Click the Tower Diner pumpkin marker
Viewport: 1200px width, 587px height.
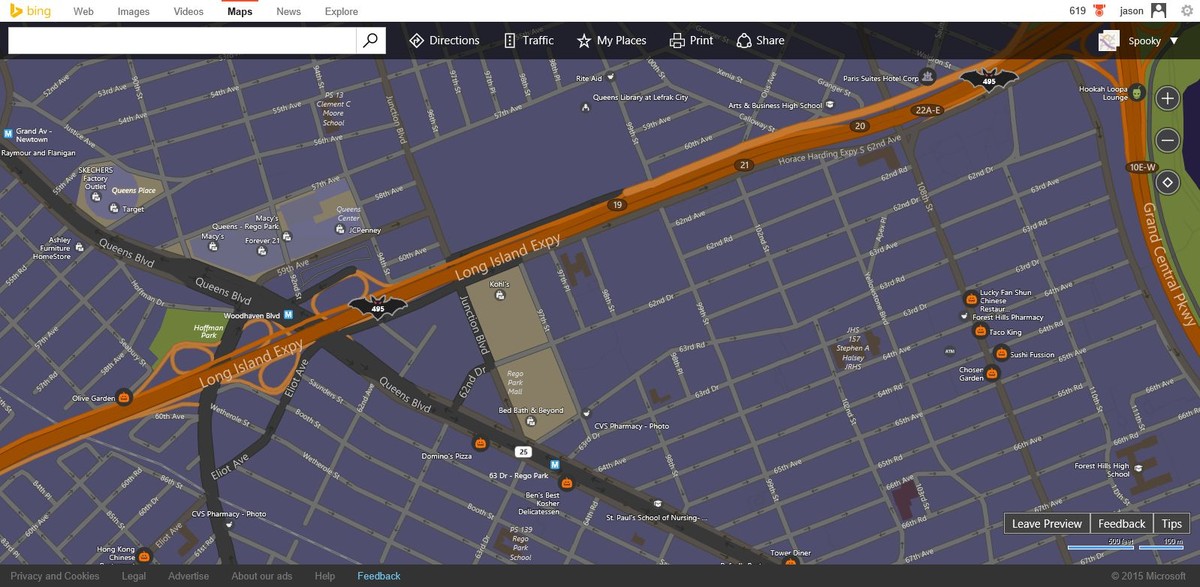790,563
